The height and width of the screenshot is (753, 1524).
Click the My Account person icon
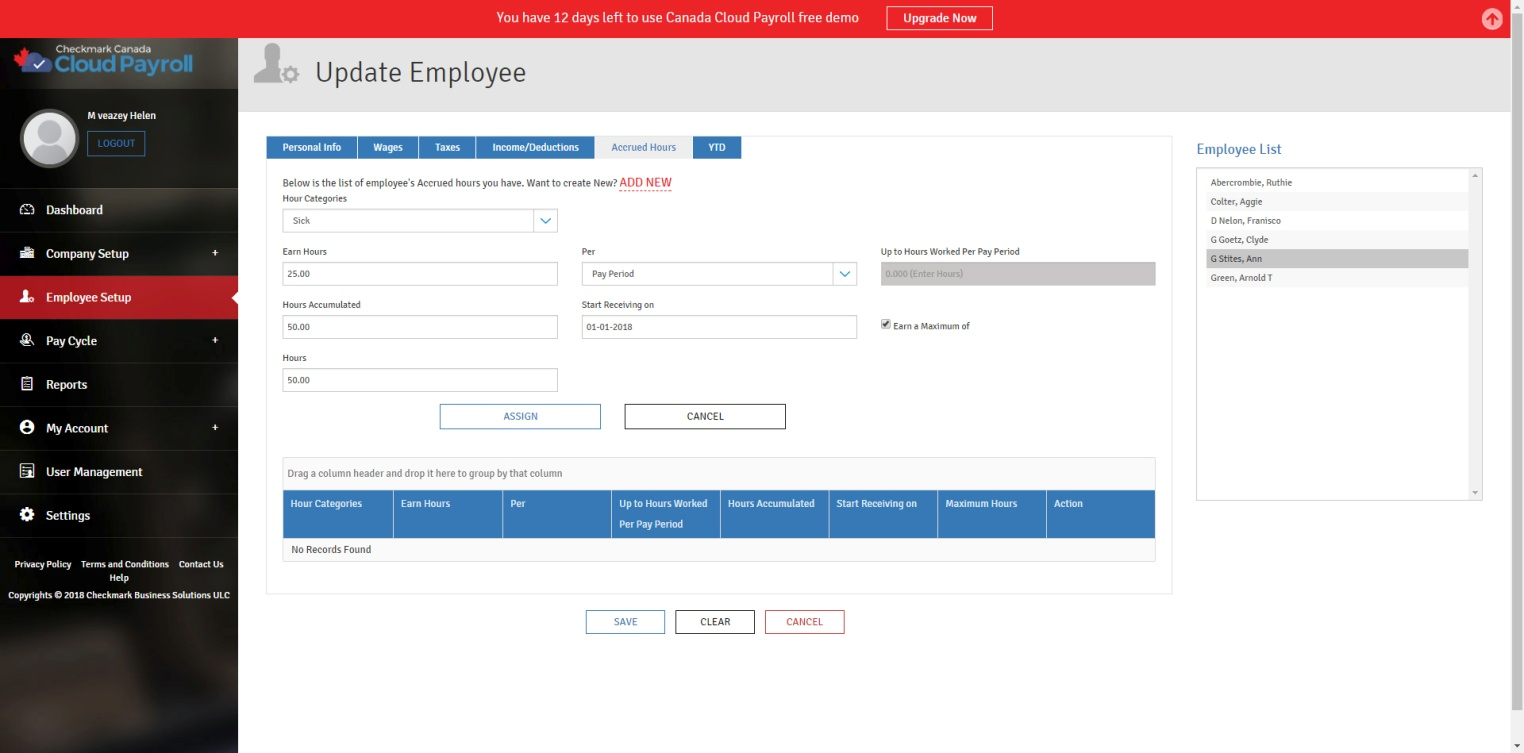pyautogui.click(x=27, y=428)
